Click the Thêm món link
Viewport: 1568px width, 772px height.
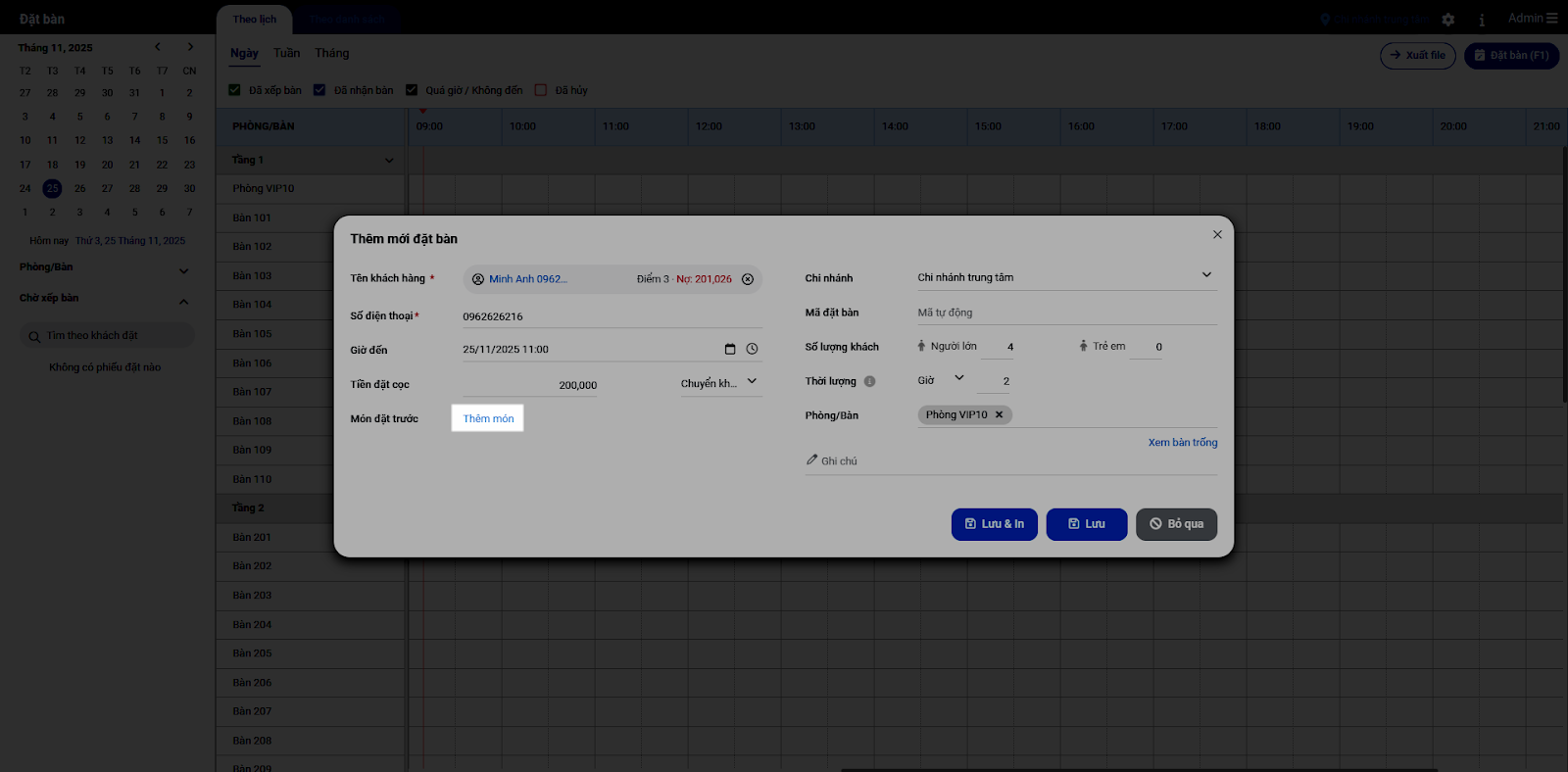coord(488,418)
